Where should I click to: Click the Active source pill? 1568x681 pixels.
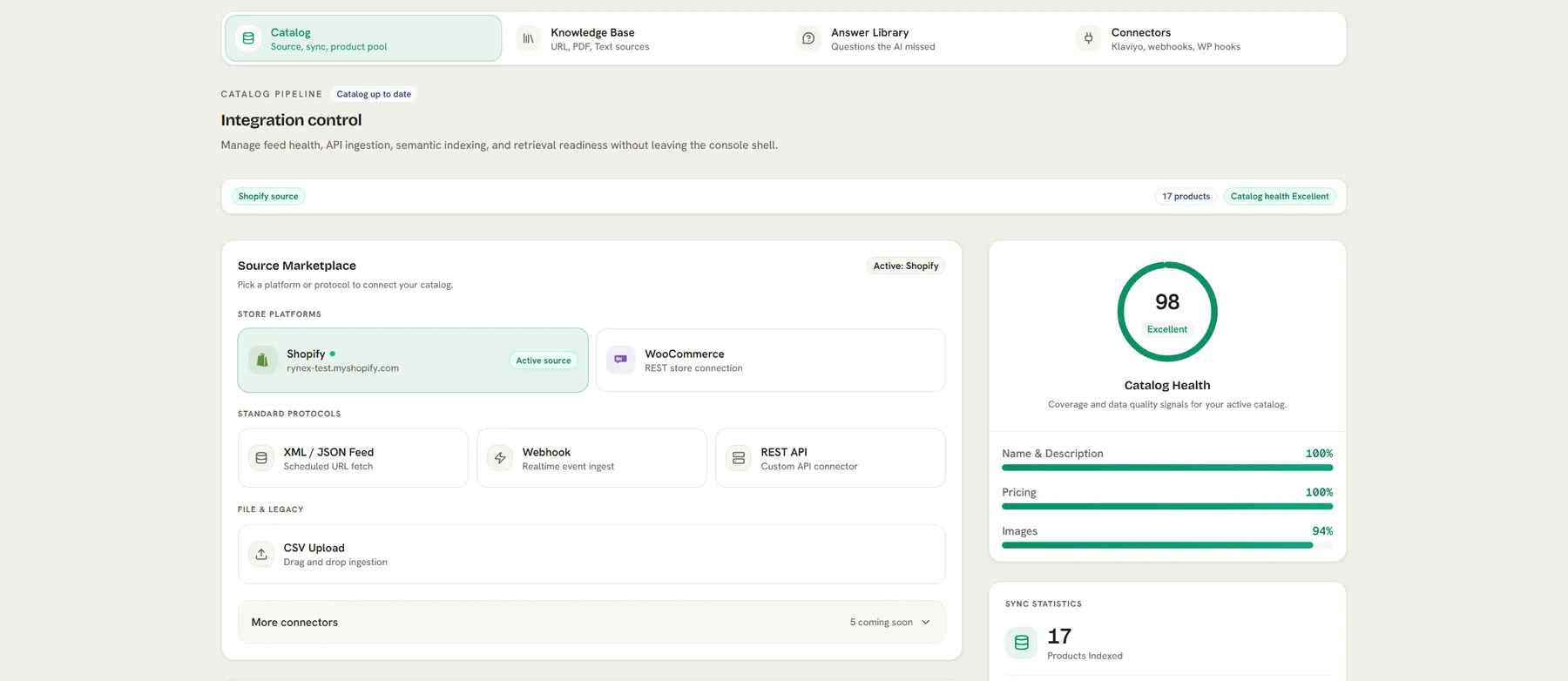[544, 361]
